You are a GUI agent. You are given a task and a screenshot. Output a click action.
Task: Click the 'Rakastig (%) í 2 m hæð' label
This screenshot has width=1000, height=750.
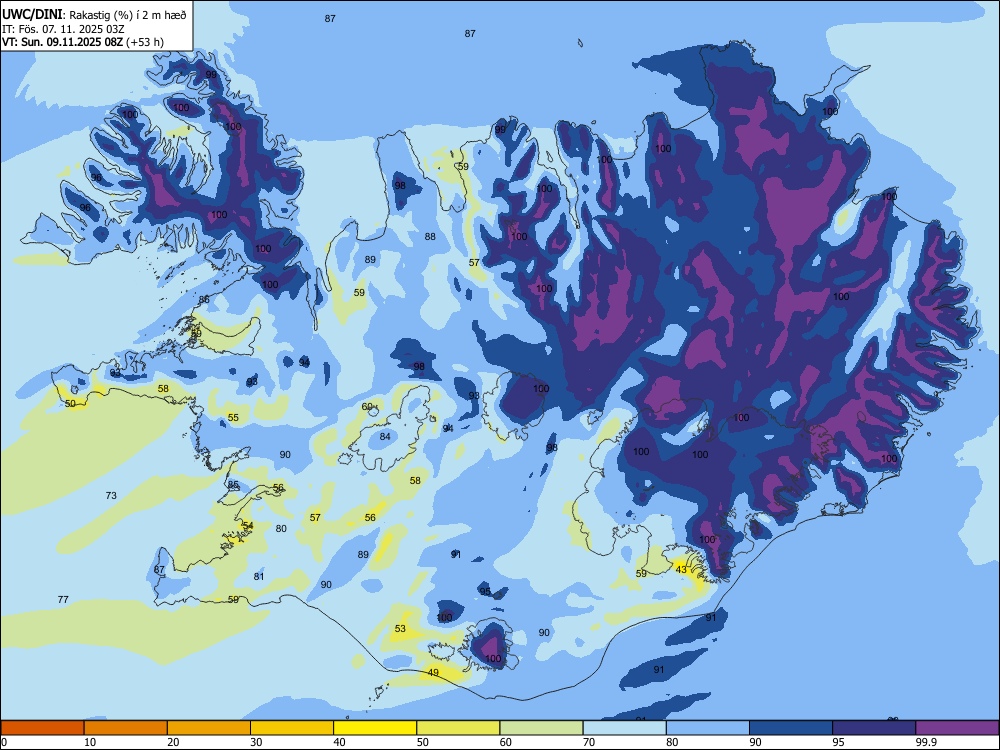point(128,15)
